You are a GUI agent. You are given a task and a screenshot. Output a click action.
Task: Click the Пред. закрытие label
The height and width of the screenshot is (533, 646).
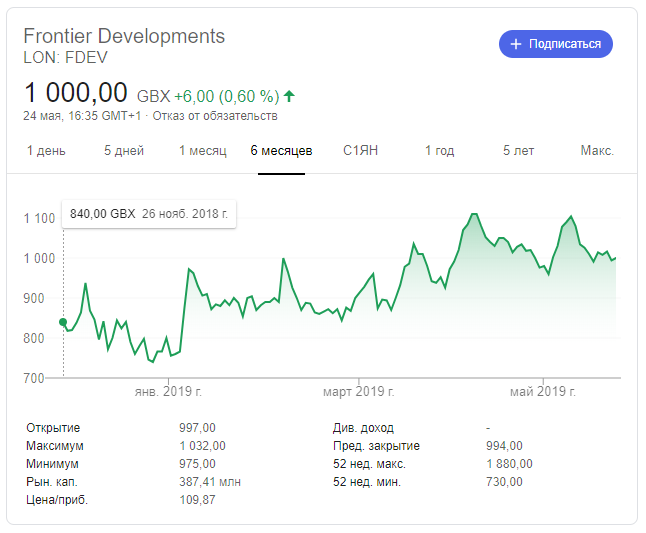[377, 446]
